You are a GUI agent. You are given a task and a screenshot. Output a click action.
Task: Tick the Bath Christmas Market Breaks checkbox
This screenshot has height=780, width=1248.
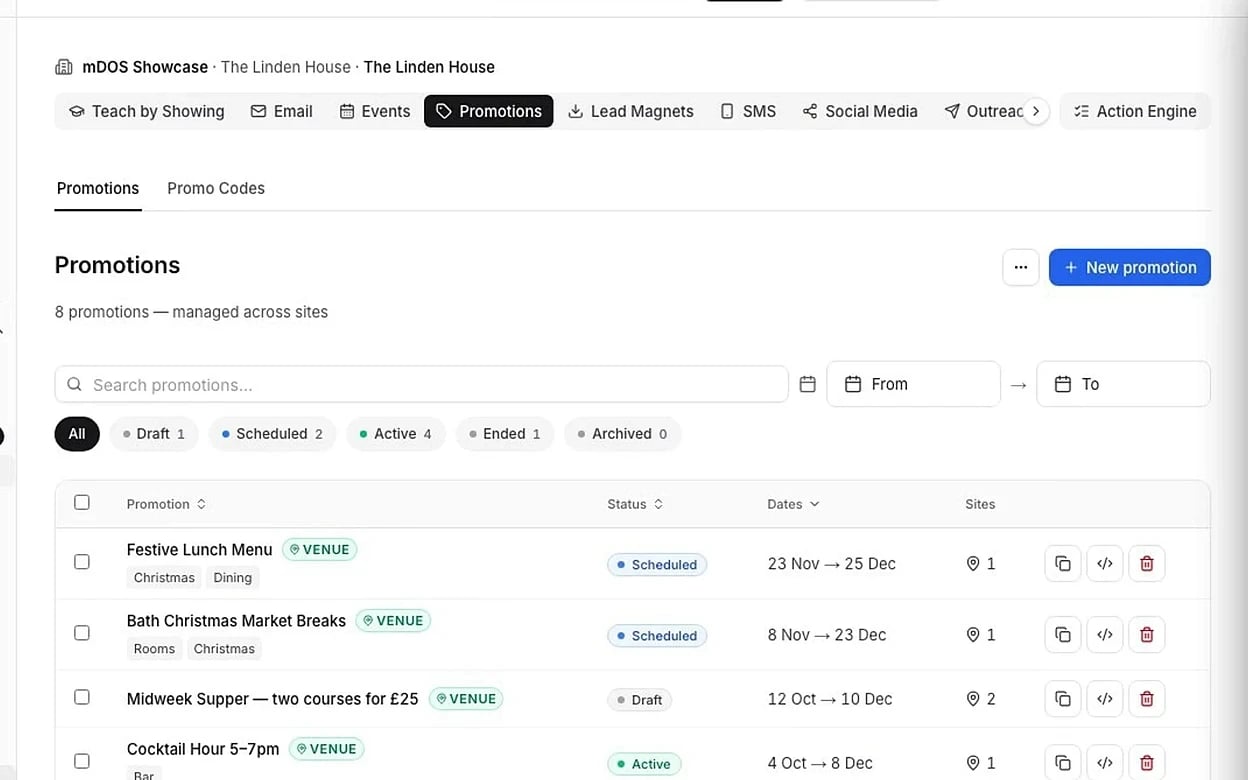pyautogui.click(x=82, y=633)
